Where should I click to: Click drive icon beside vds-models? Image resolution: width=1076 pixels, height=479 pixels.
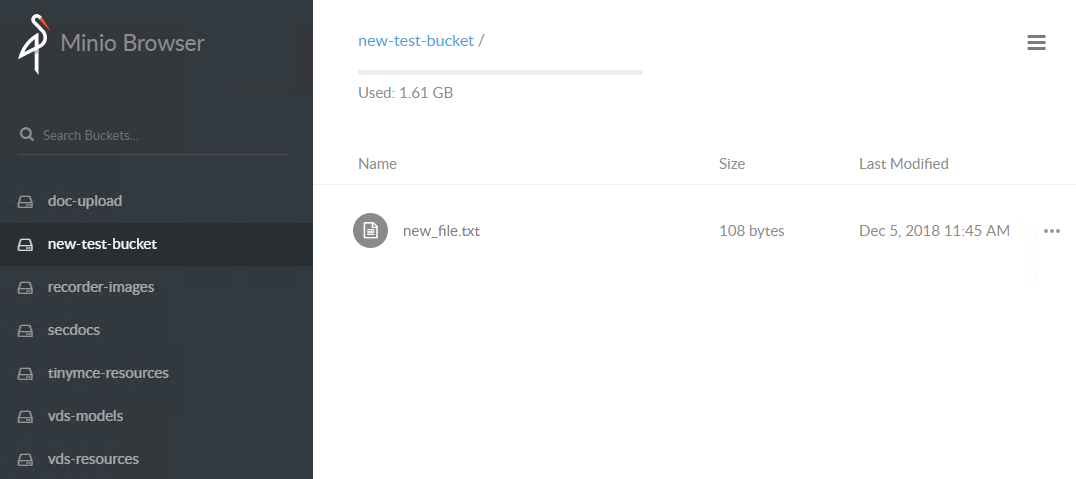[x=25, y=417]
